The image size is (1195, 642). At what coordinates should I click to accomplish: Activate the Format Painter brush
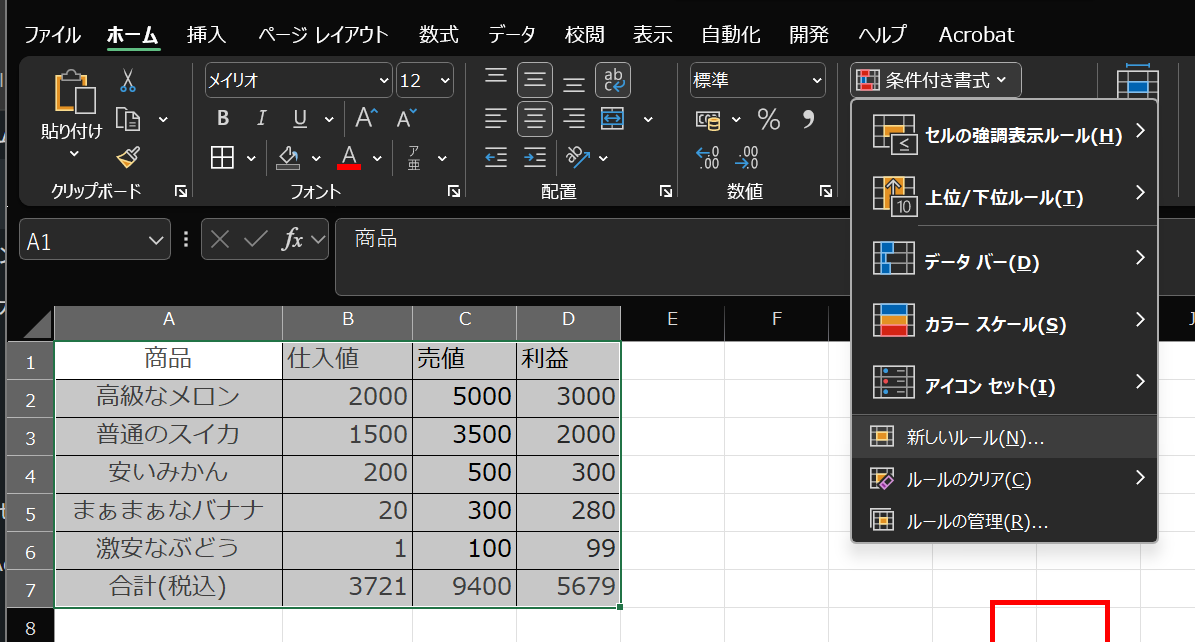click(128, 157)
